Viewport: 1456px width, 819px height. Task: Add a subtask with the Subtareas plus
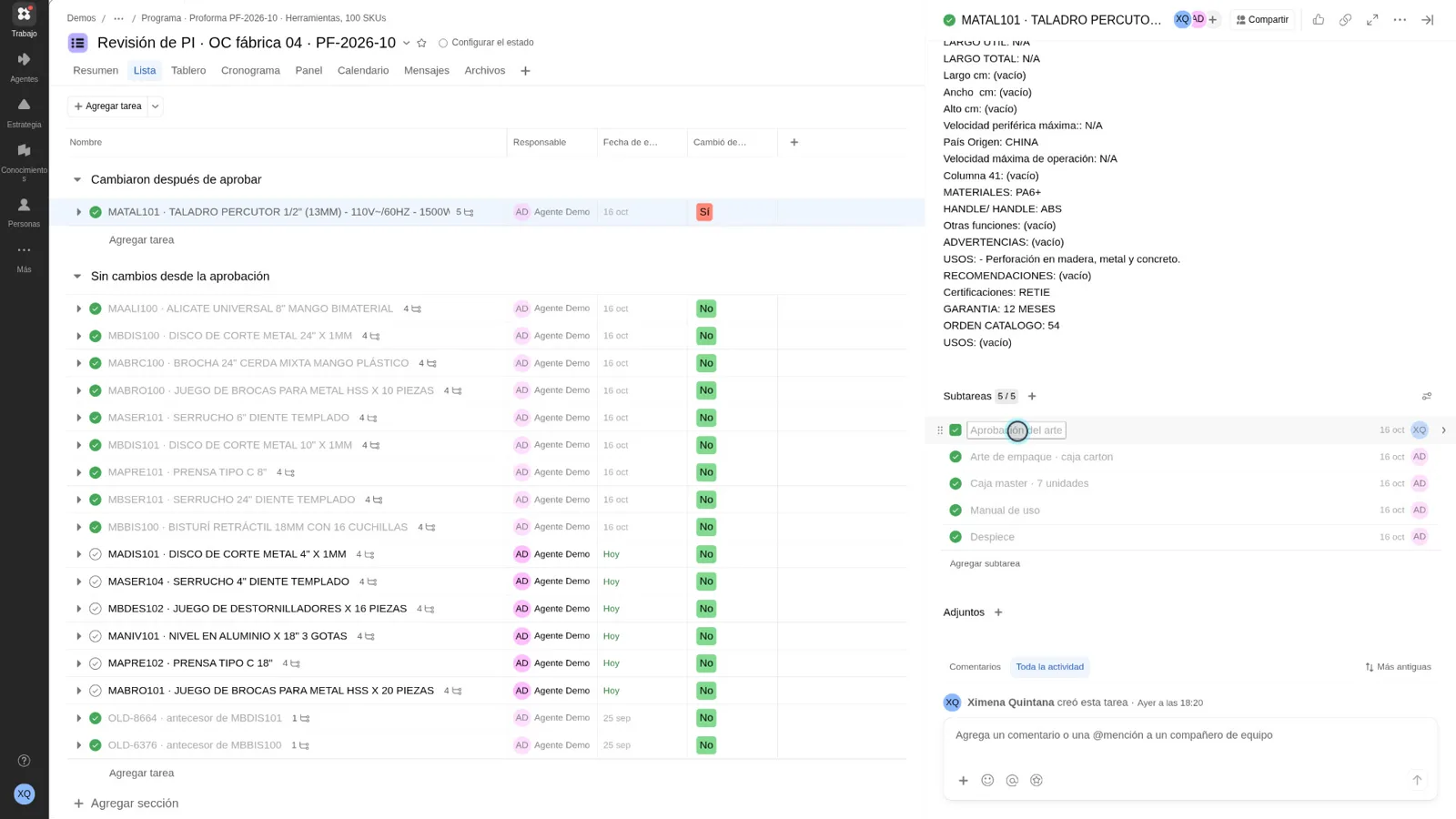[1032, 396]
